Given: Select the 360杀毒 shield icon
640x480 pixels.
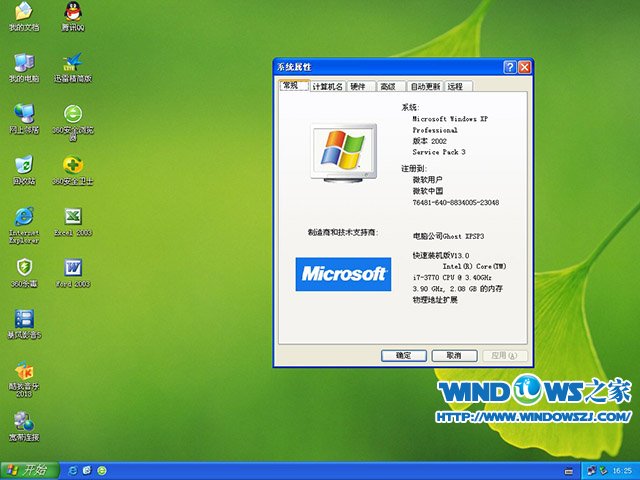Looking at the screenshot, I should 24,273.
